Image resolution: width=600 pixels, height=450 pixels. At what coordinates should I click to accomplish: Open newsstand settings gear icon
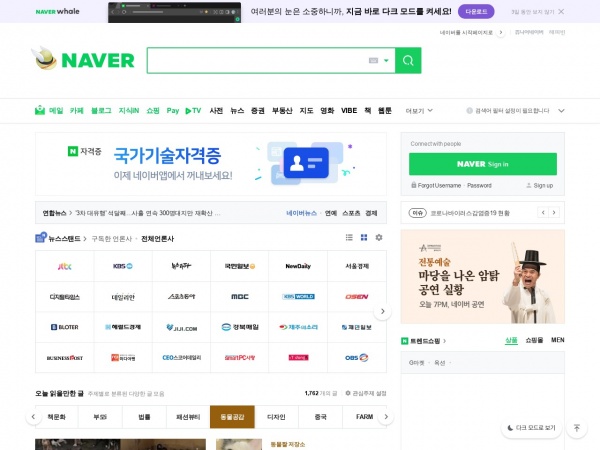coord(379,238)
